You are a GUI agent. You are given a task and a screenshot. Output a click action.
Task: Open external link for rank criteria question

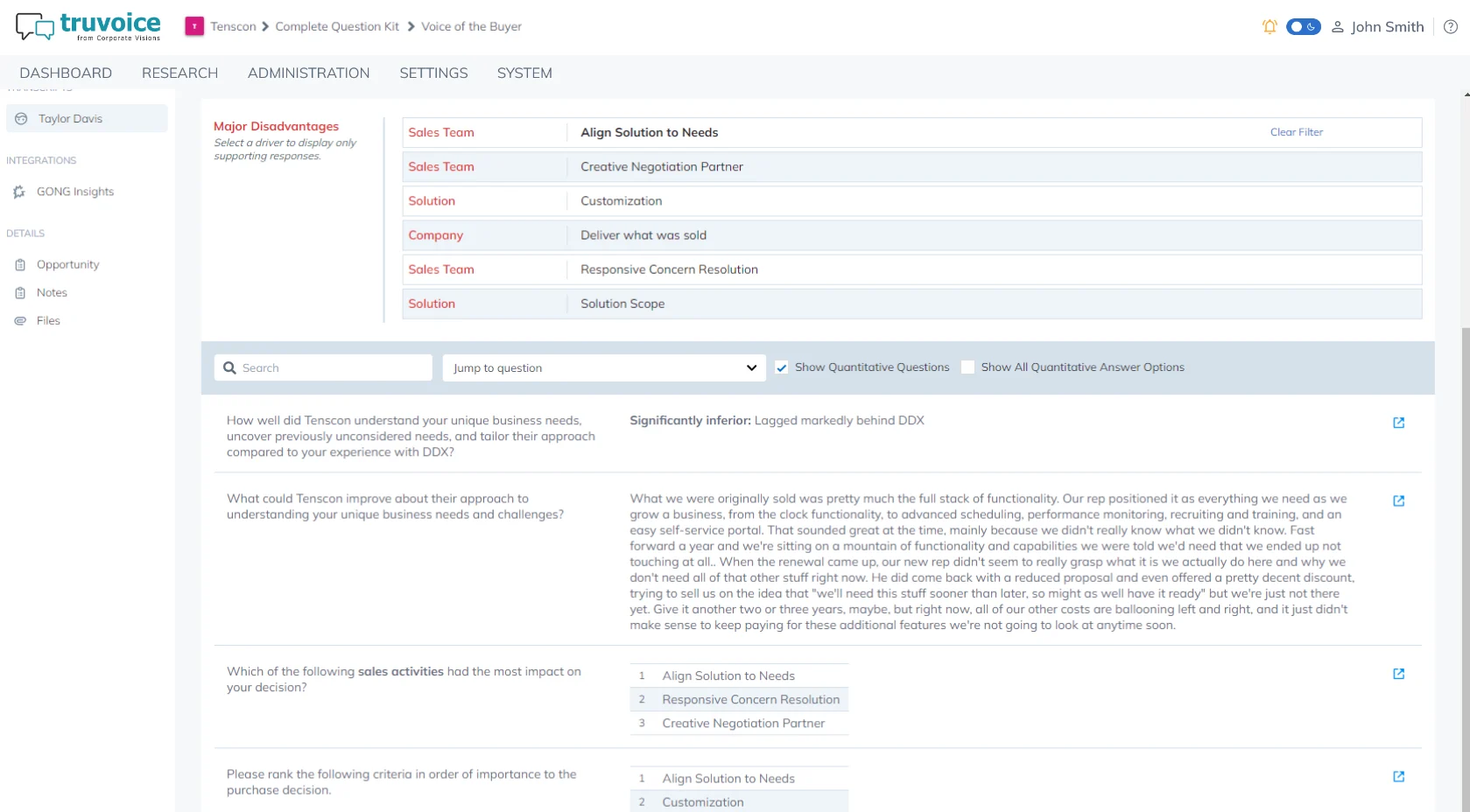pos(1398,776)
